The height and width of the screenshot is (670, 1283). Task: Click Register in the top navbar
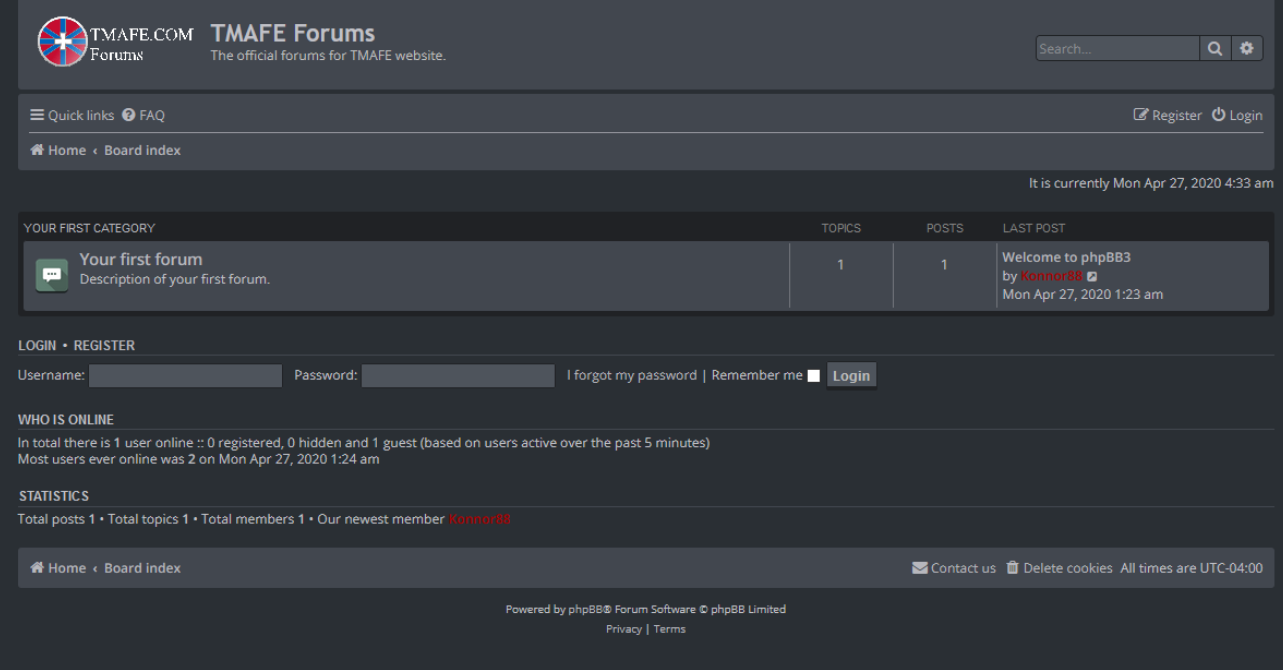pyautogui.click(x=1167, y=115)
